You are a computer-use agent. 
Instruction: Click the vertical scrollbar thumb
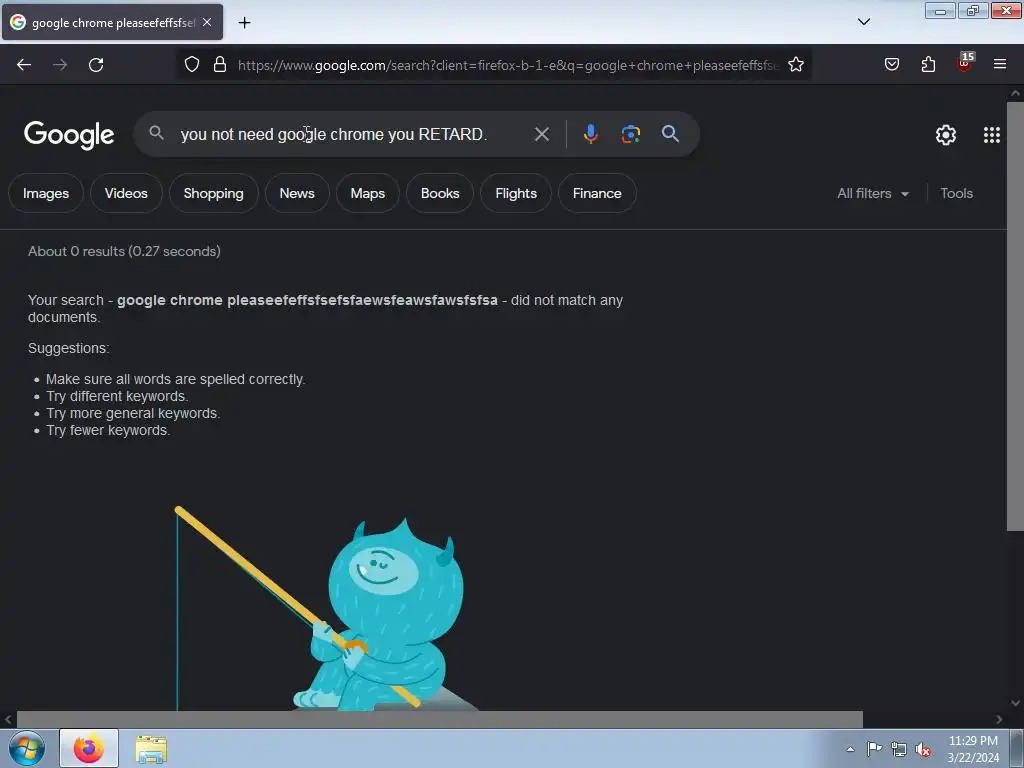pyautogui.click(x=1015, y=316)
